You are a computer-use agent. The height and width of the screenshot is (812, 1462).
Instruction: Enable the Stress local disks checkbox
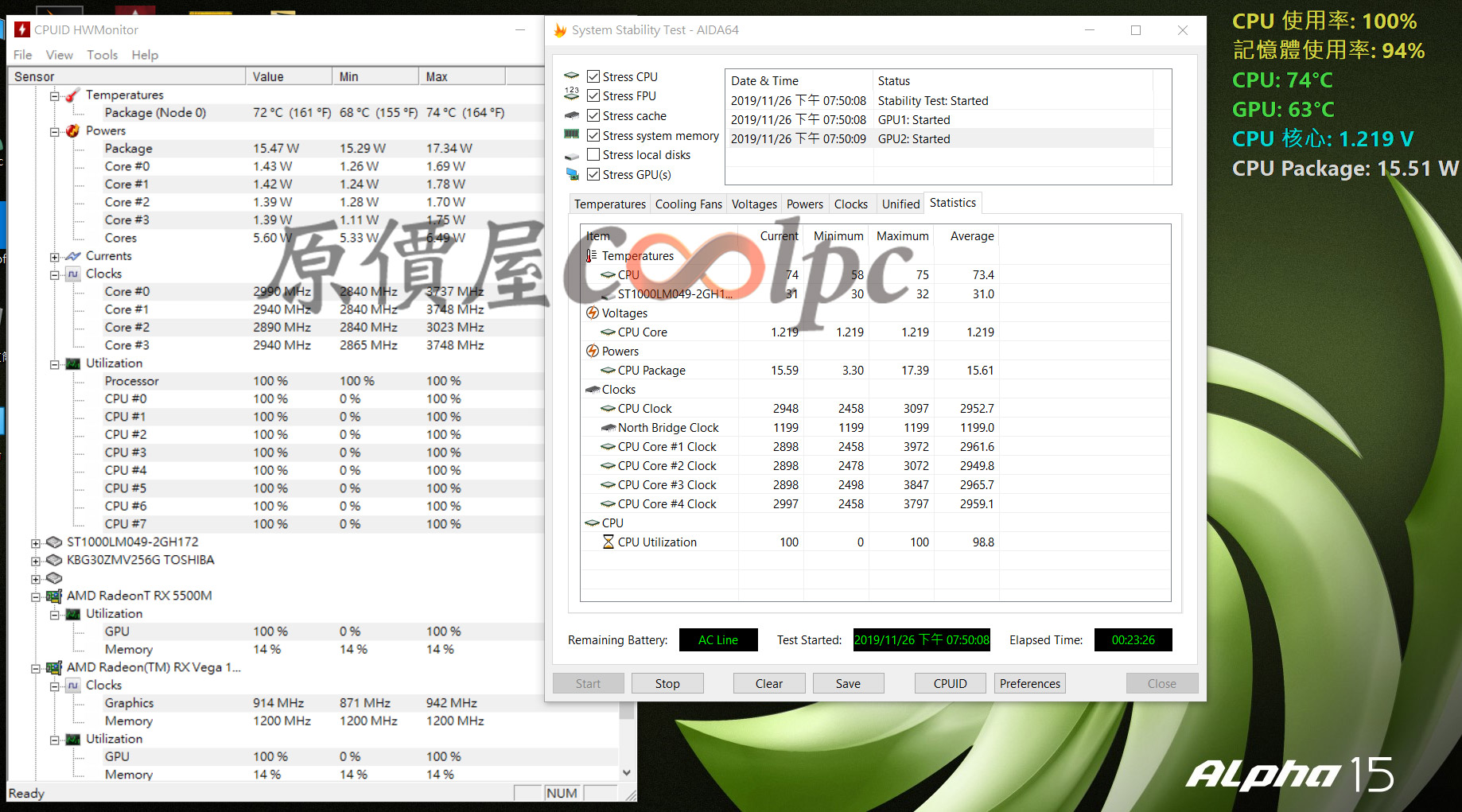click(593, 155)
